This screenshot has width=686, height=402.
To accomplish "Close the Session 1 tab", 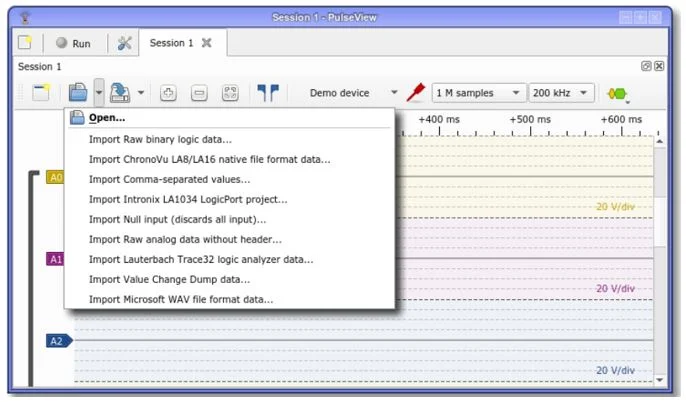I will point(206,43).
